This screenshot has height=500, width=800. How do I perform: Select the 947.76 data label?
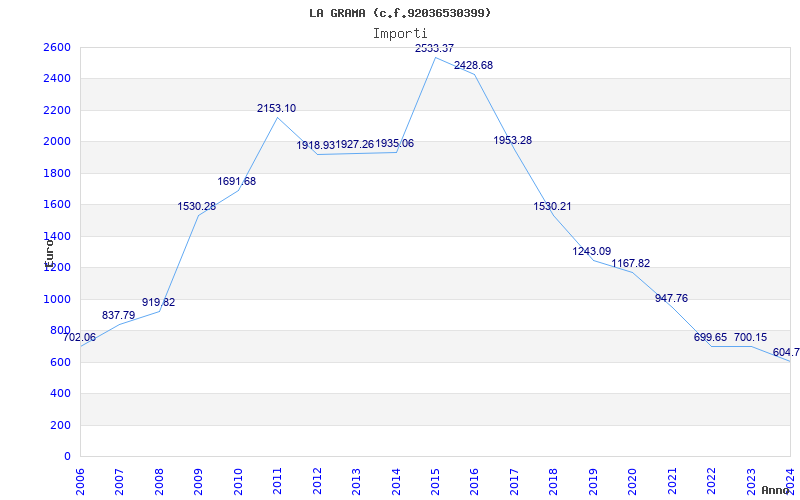pos(671,298)
